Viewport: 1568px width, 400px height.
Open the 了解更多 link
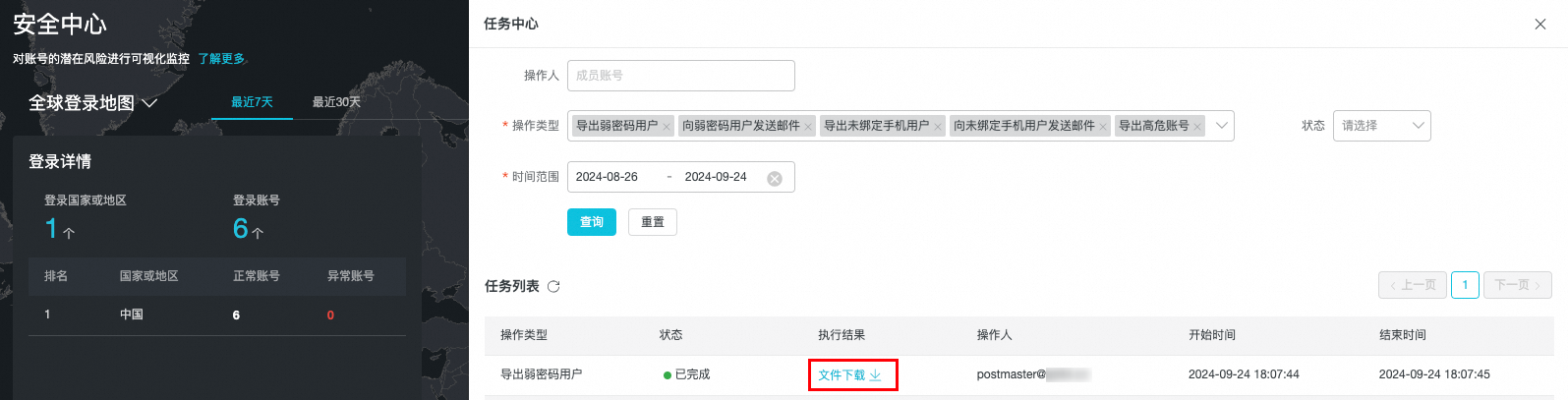[x=221, y=59]
